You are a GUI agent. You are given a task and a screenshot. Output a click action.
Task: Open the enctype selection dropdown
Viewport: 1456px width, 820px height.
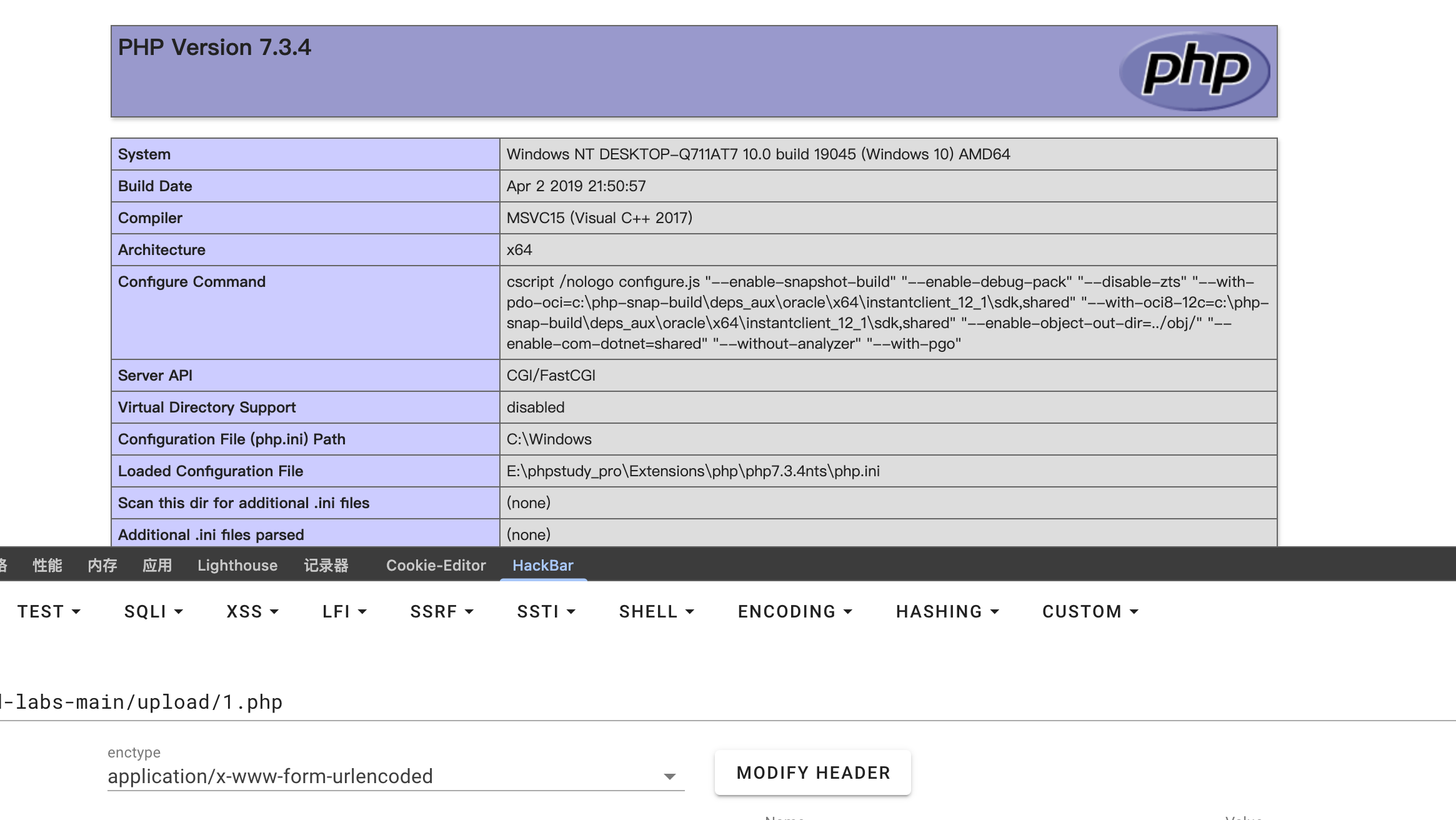(x=395, y=776)
